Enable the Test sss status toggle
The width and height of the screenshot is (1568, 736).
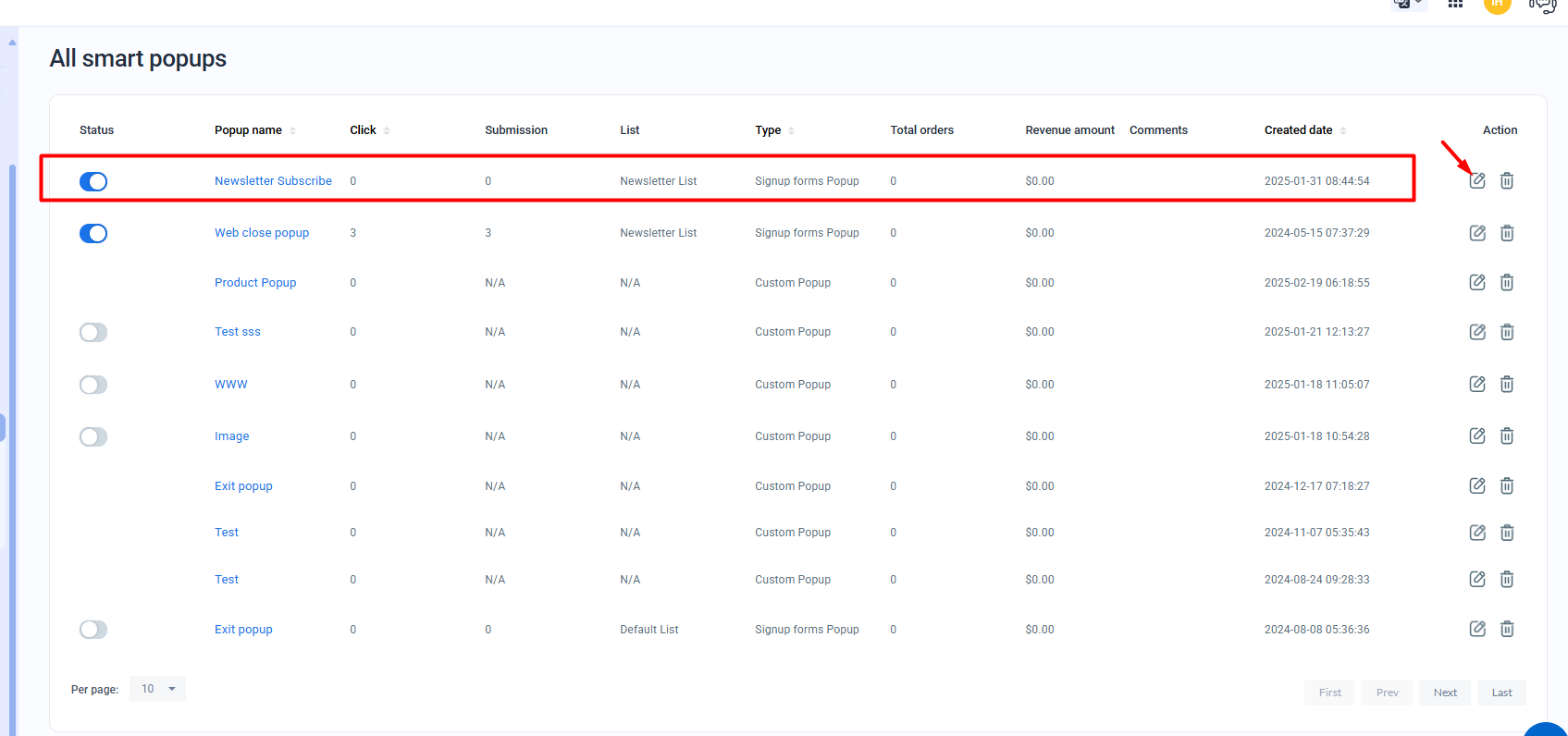(93, 332)
